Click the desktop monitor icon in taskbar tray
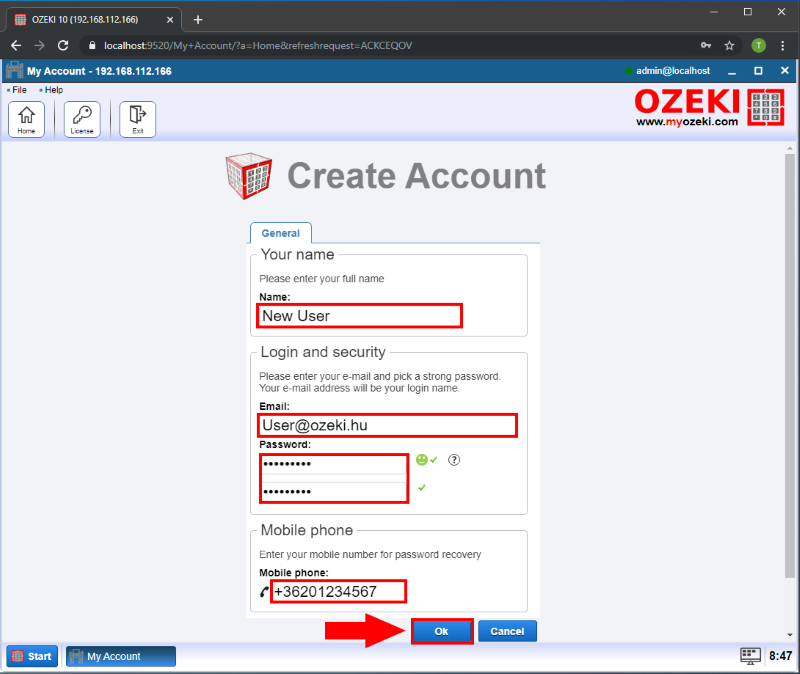Screen dimensions: 800x674 (x=750, y=656)
